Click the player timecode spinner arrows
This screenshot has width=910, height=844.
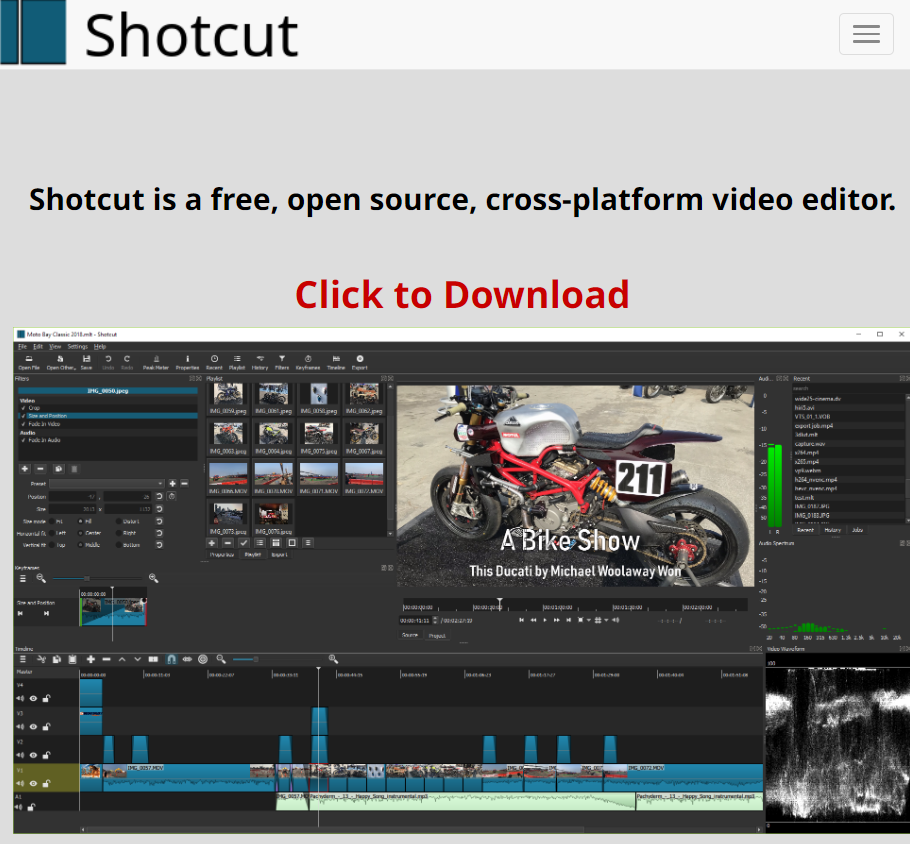coord(435,621)
